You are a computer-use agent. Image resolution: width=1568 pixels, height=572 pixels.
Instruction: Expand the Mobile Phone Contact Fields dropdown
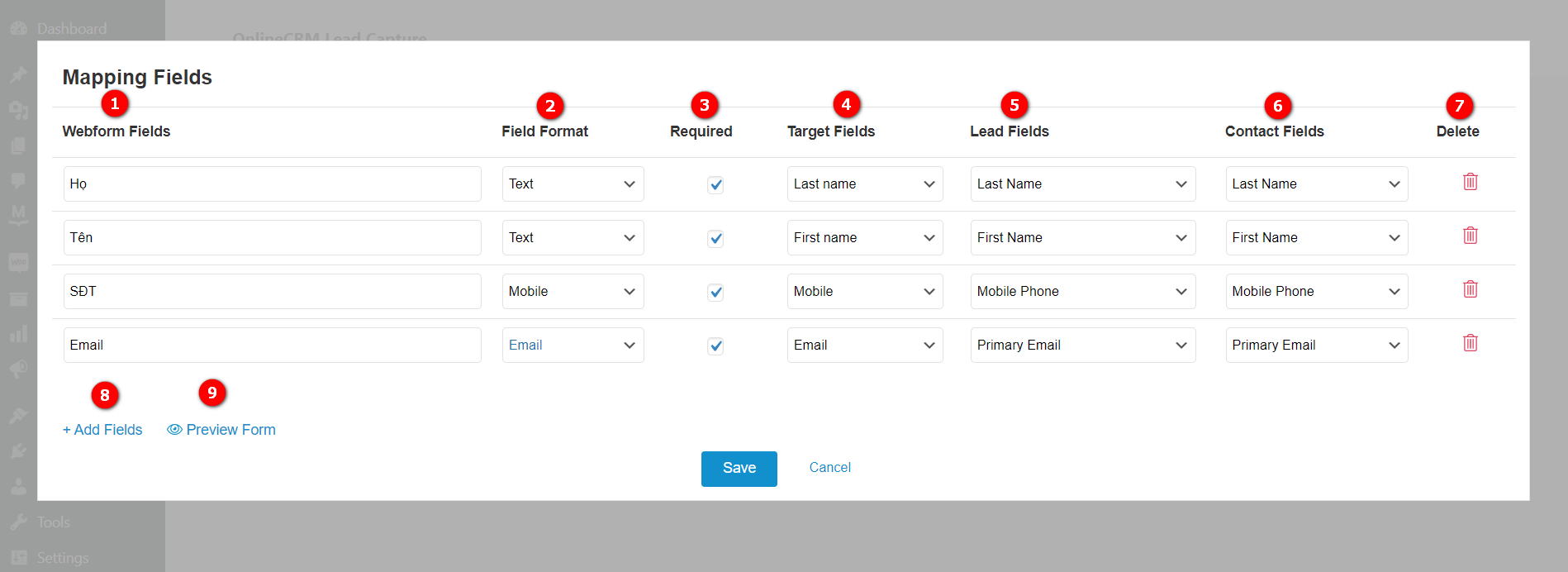(1317, 291)
